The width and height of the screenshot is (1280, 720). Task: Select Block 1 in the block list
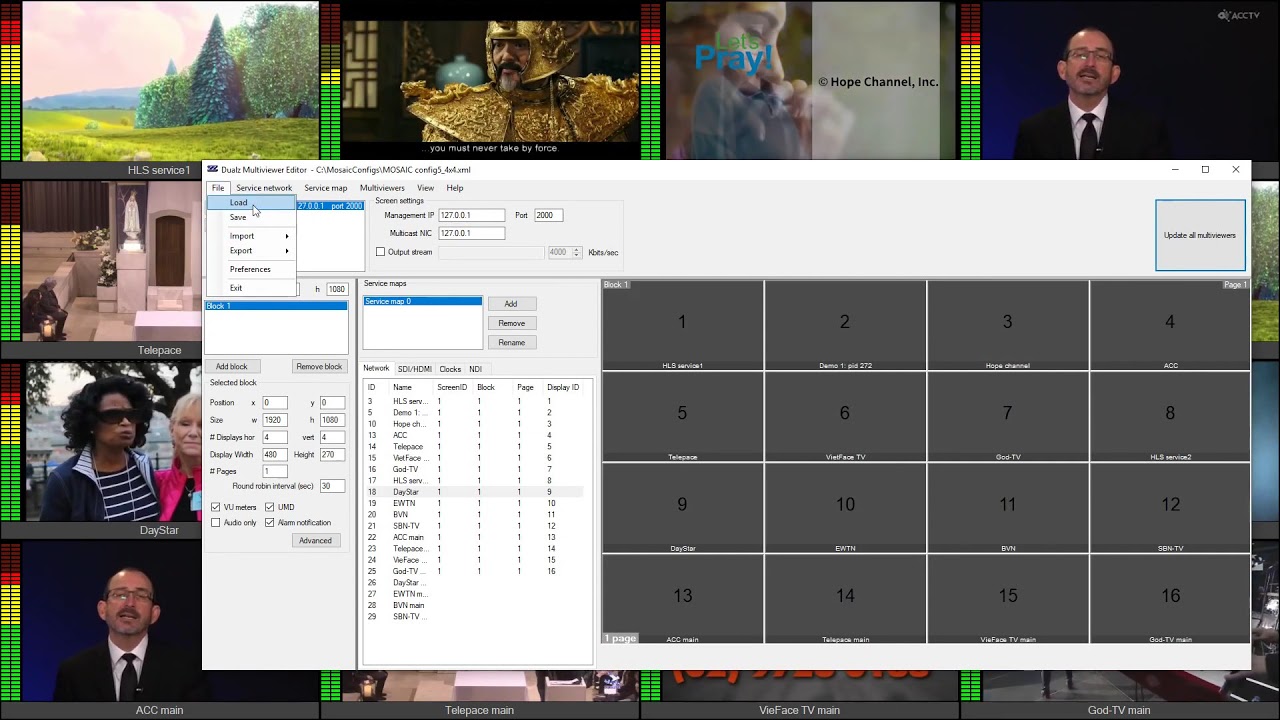pos(276,306)
